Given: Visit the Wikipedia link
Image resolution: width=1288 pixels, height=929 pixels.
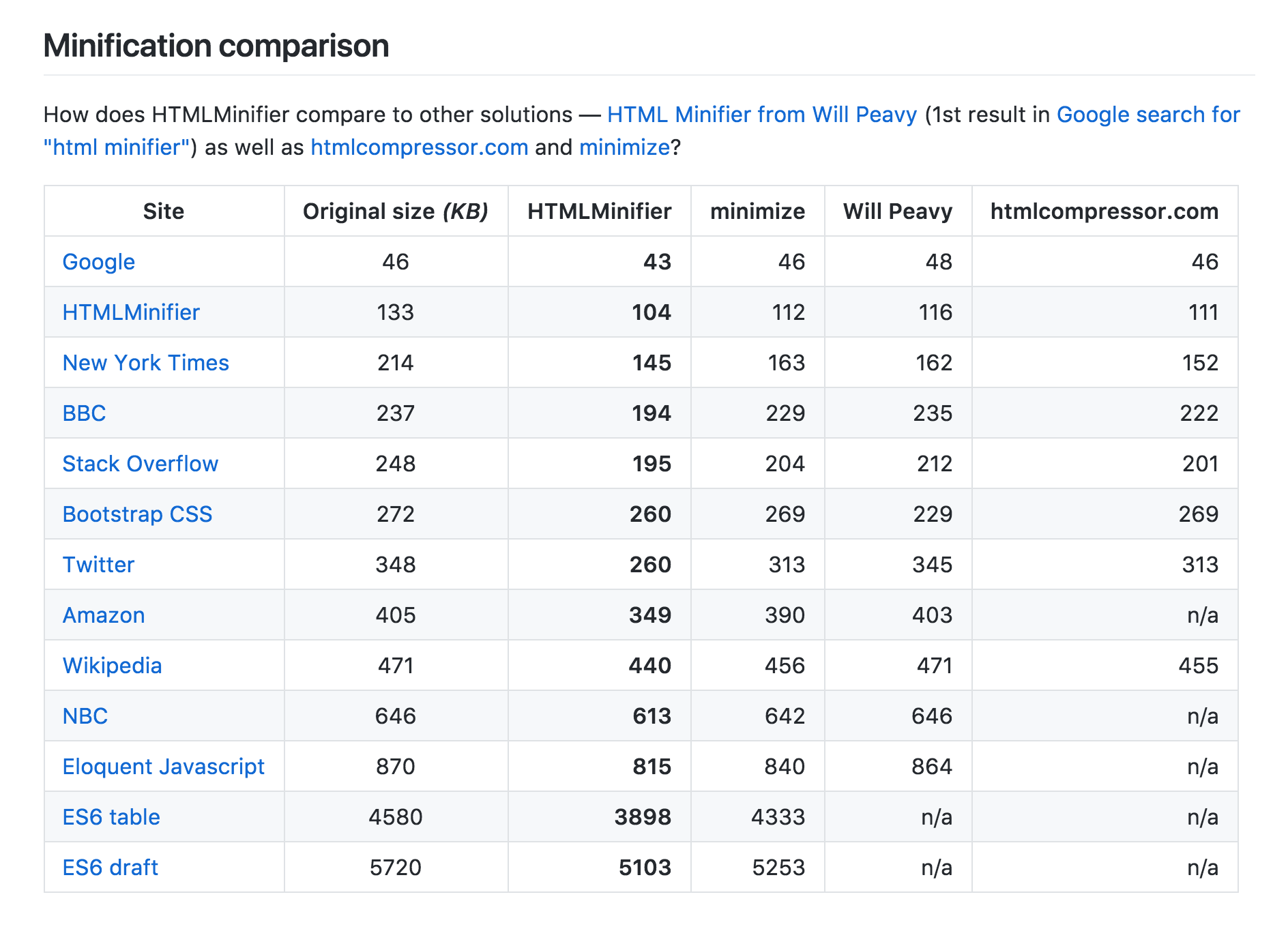Looking at the screenshot, I should point(113,666).
